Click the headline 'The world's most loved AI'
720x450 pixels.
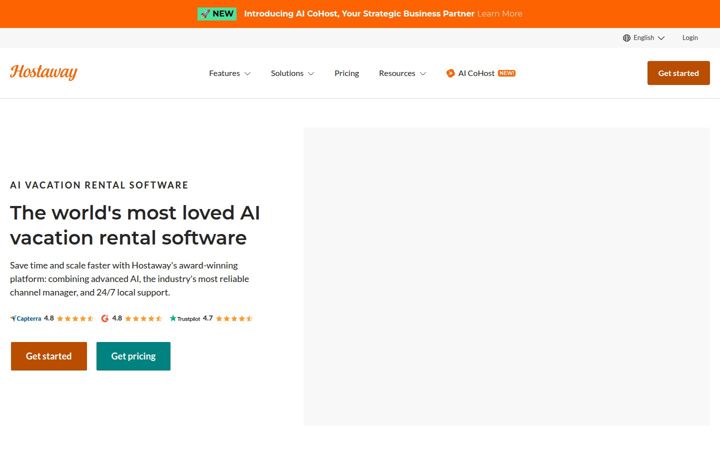(135, 213)
